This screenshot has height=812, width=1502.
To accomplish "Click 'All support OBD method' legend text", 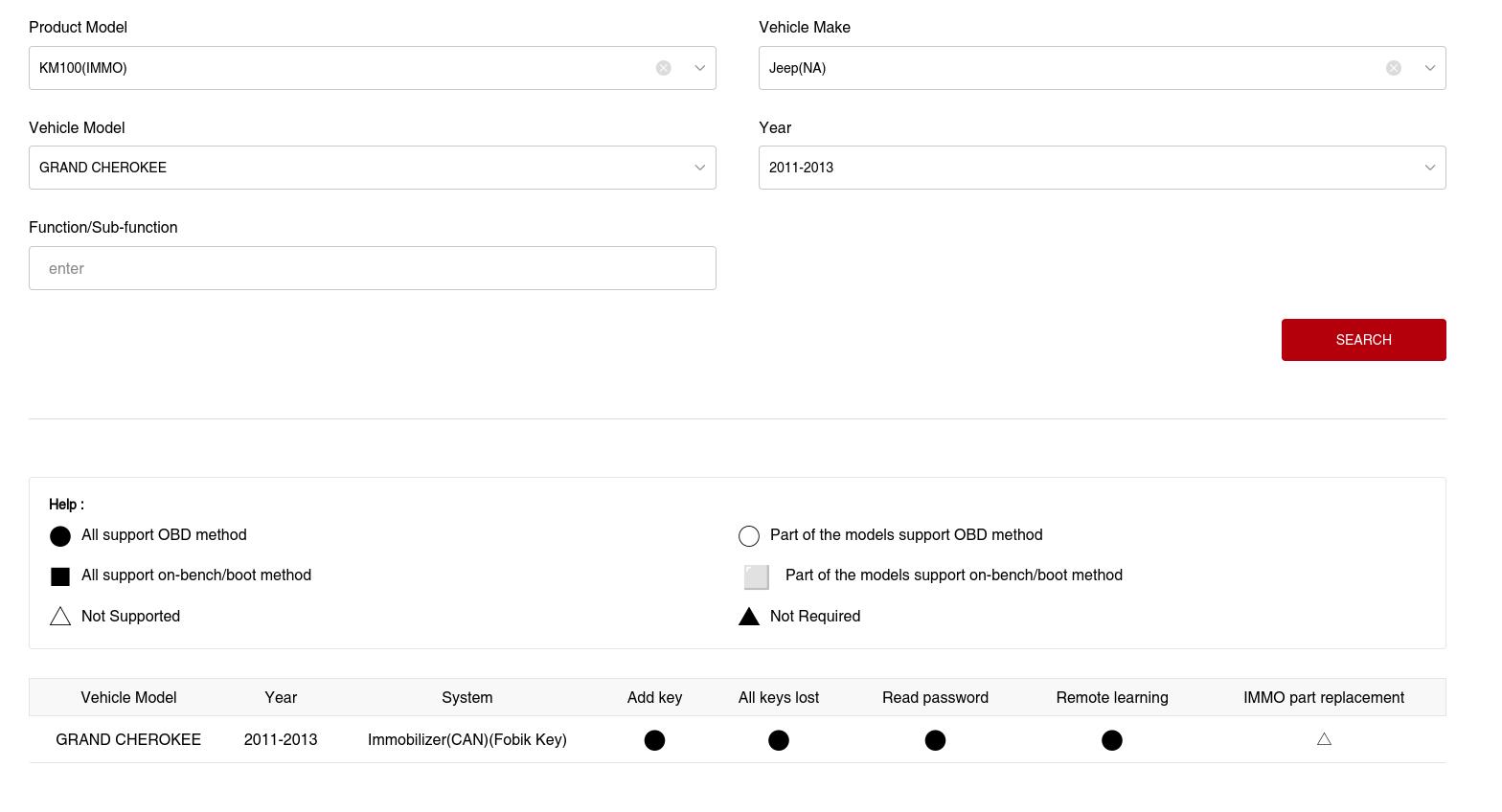I will click(x=164, y=535).
